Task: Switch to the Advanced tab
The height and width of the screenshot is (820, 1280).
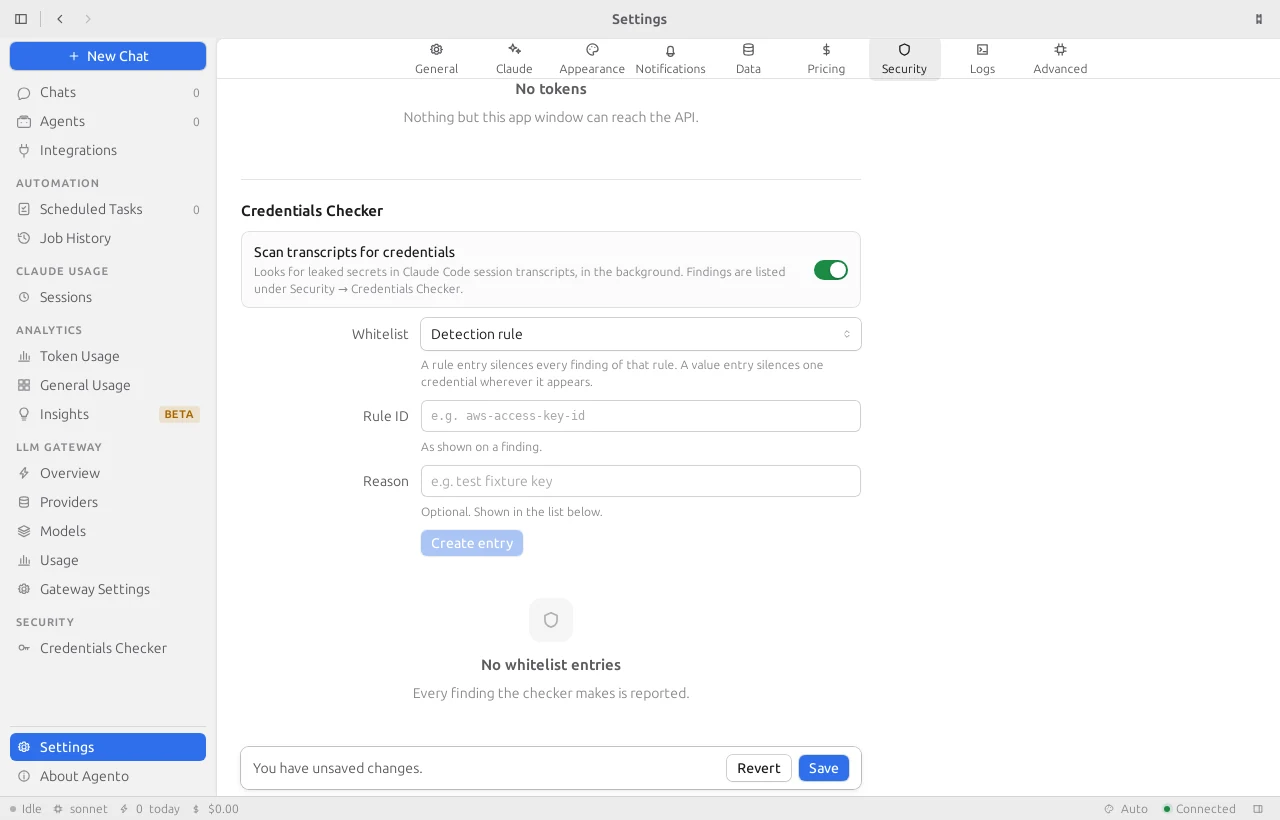Action: [x=1060, y=59]
